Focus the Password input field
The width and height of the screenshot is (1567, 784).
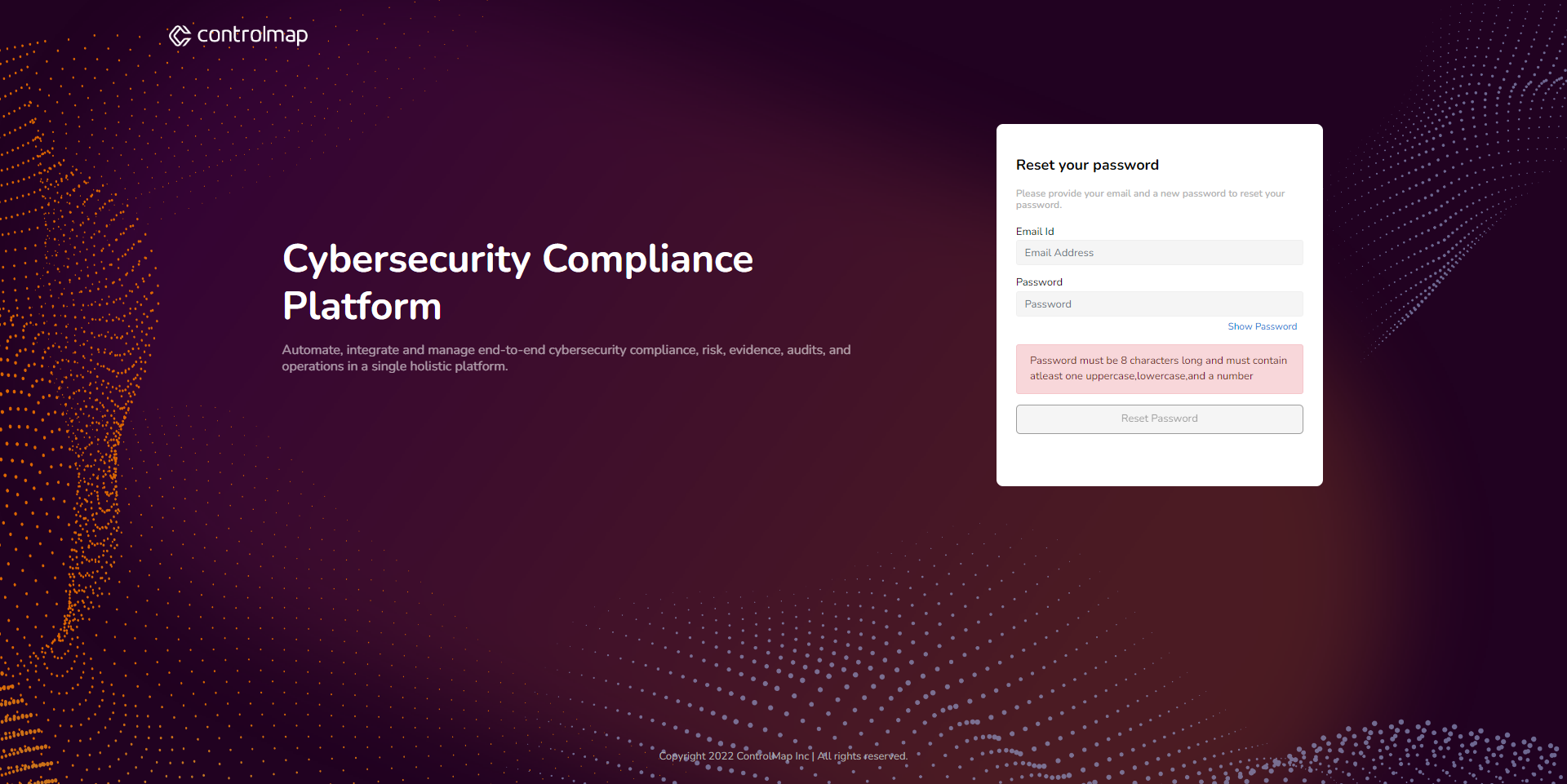point(1159,303)
